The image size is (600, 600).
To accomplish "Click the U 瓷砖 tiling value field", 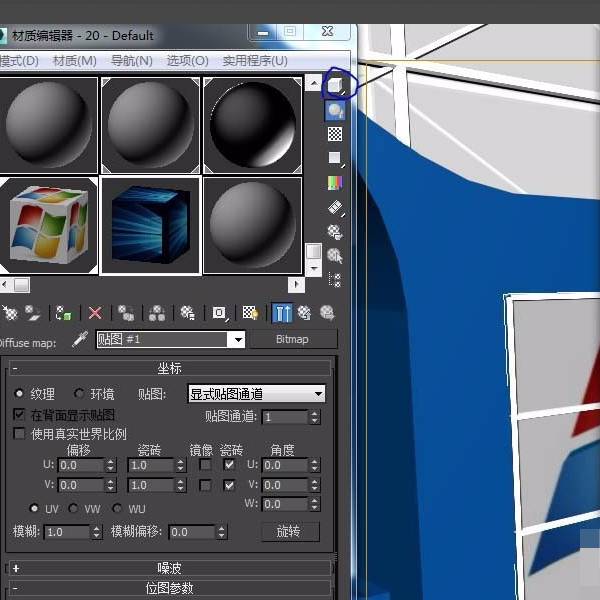I will [x=151, y=465].
